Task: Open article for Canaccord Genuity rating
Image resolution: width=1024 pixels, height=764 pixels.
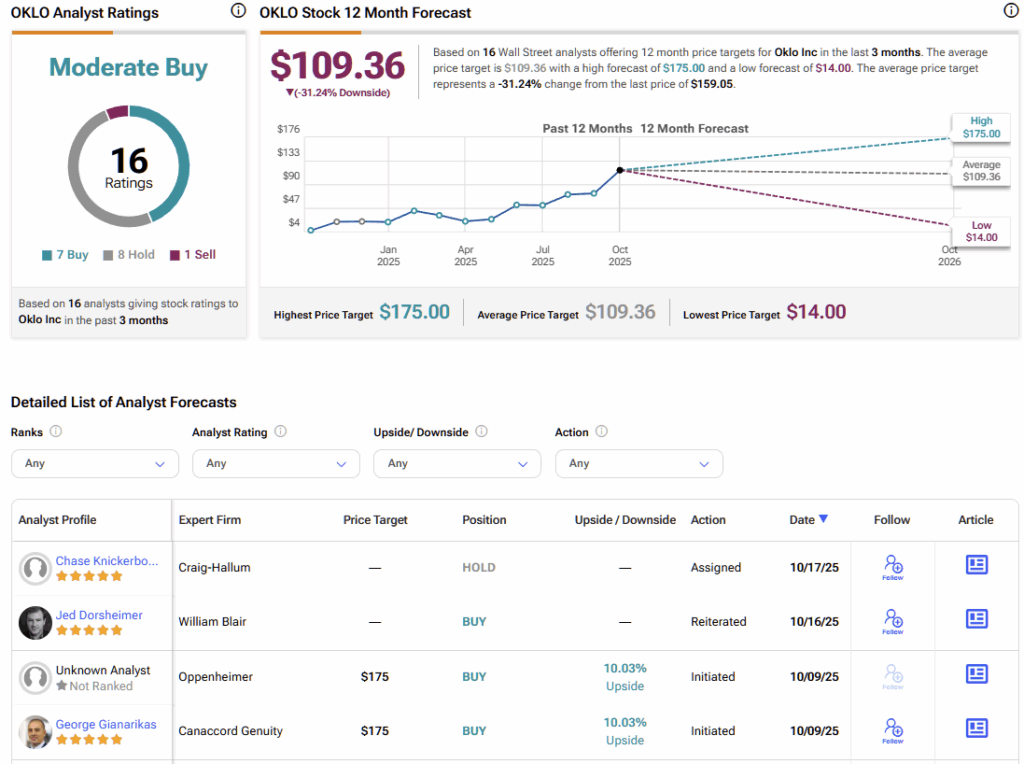Action: [x=976, y=729]
